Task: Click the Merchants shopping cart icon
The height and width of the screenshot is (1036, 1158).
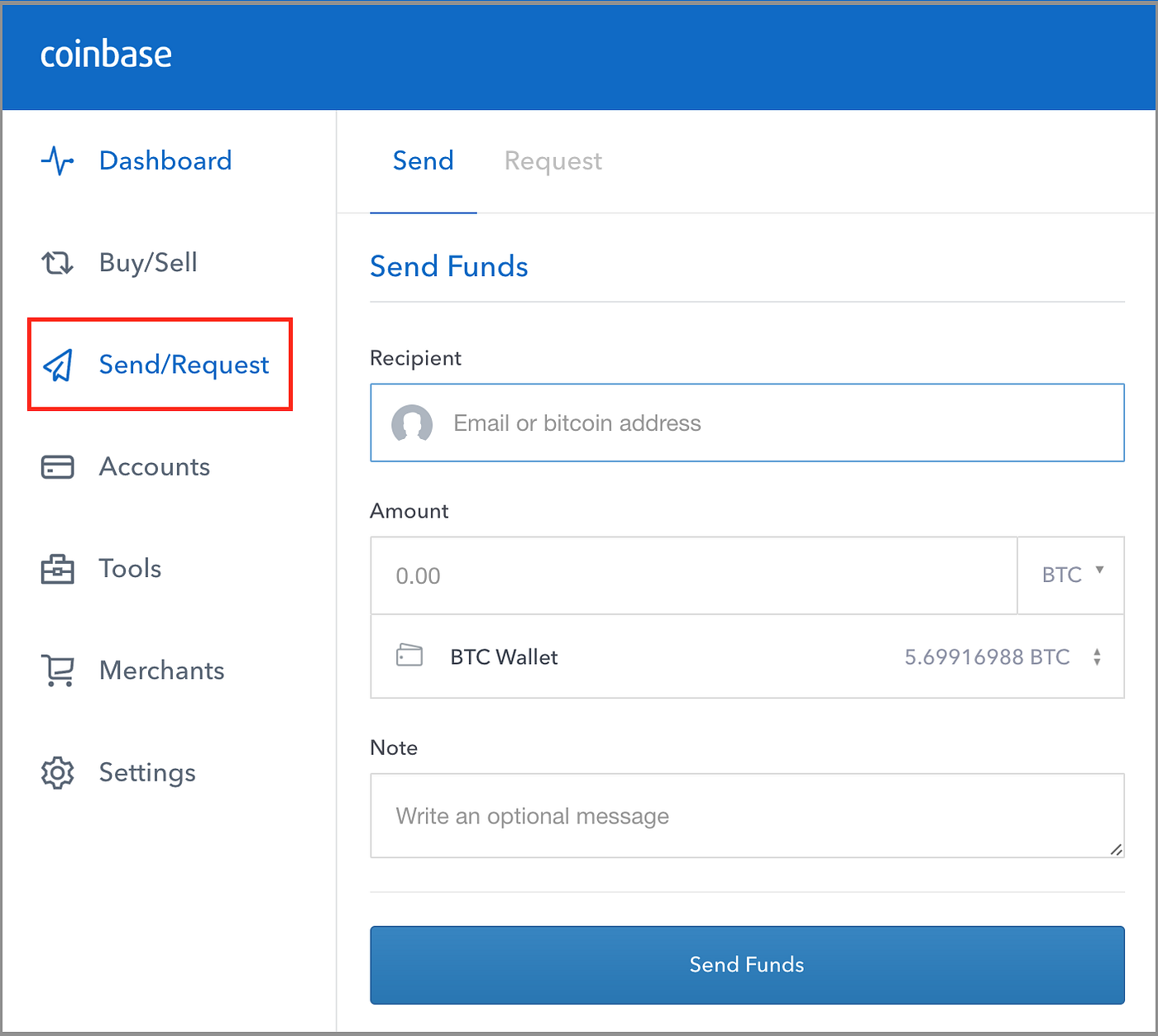Action: tap(58, 671)
